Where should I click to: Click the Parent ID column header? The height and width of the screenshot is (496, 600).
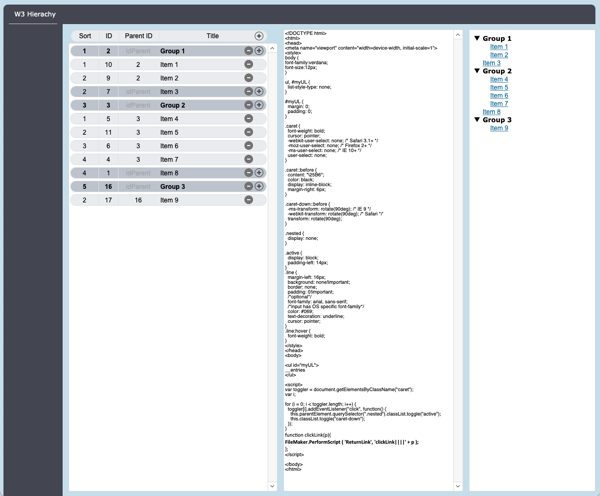pos(139,36)
